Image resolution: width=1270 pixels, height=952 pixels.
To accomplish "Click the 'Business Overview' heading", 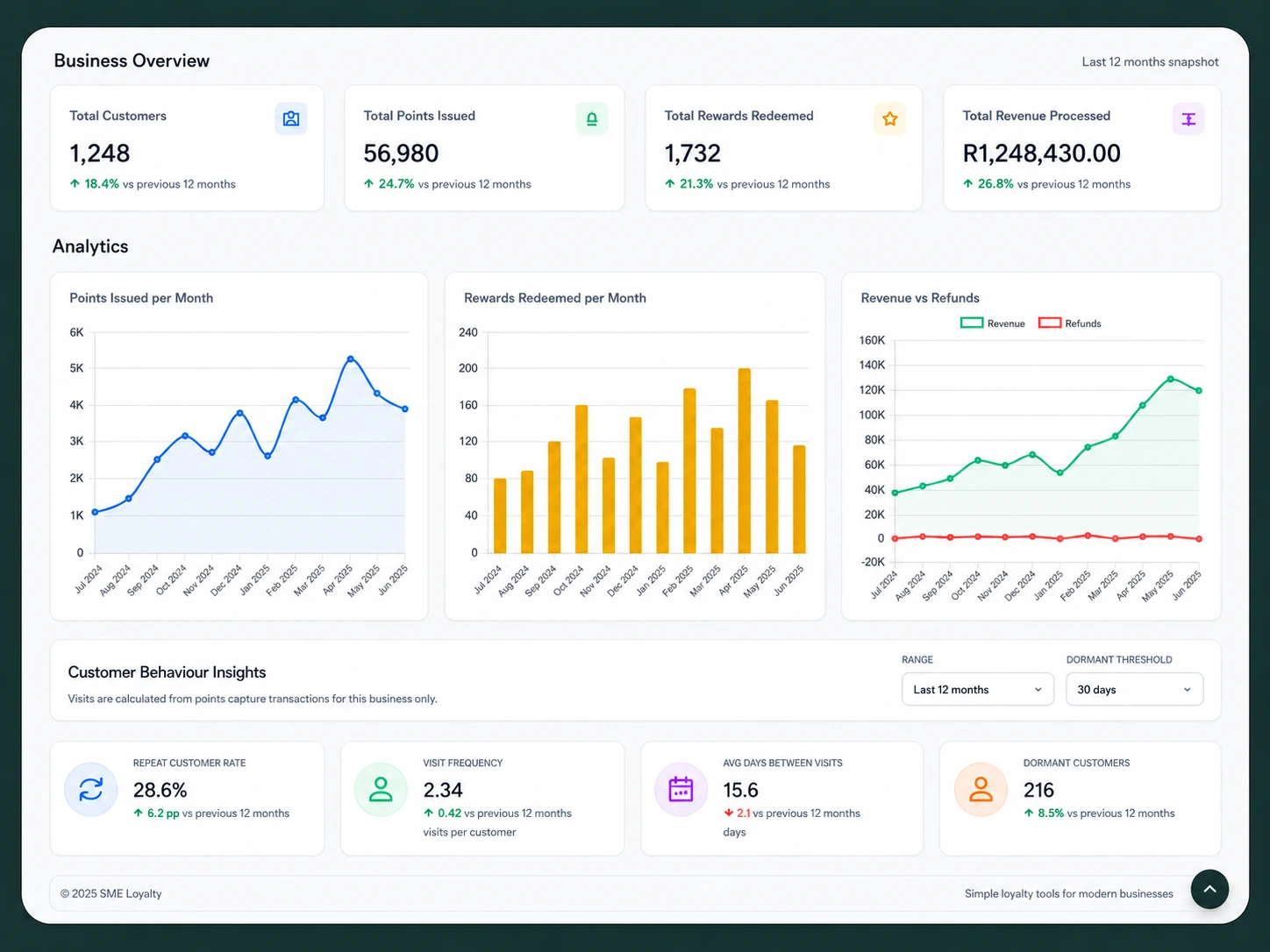I will (132, 60).
